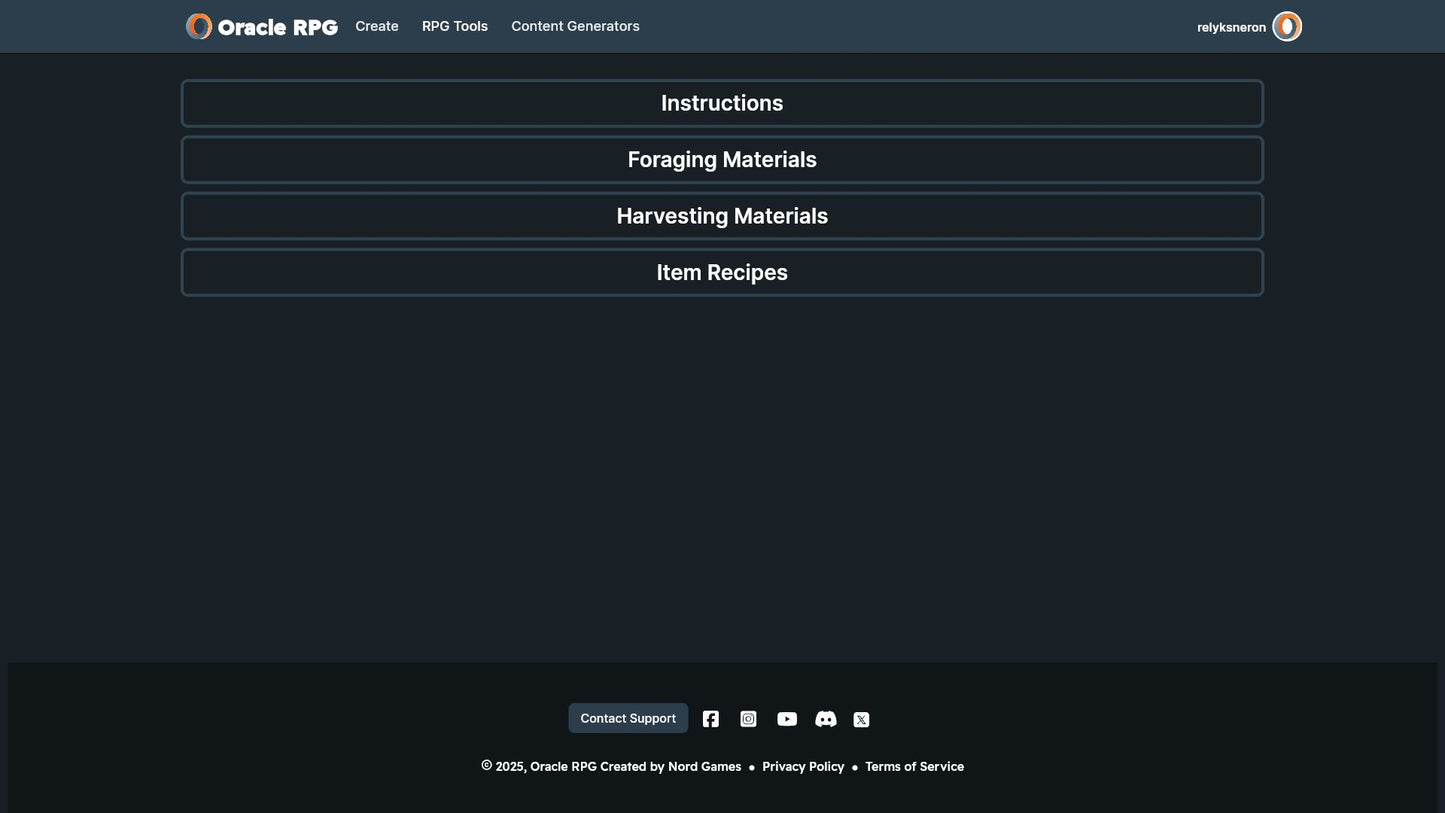Open the Privacy Policy link
This screenshot has height=813, width=1445.
[x=803, y=767]
